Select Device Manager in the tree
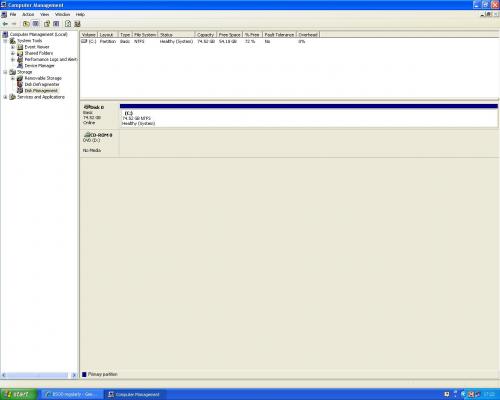This screenshot has width=500, height=400. pos(39,66)
